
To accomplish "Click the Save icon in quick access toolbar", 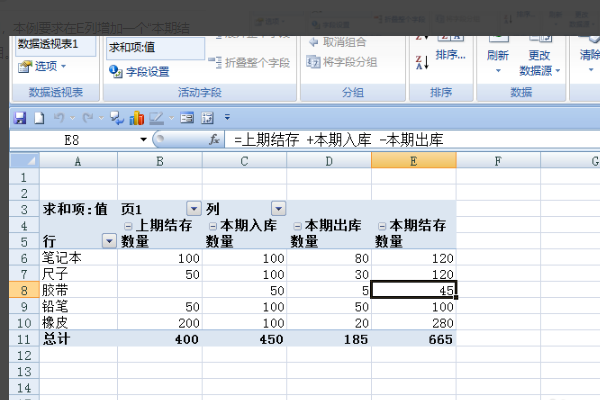I will pos(19,118).
